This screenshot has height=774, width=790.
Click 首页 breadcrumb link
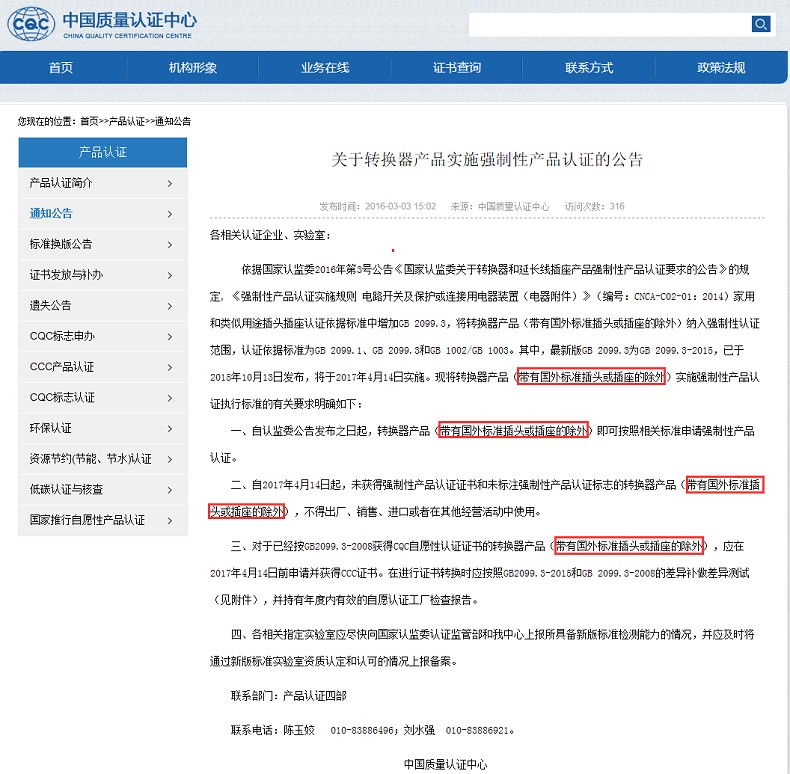89,121
